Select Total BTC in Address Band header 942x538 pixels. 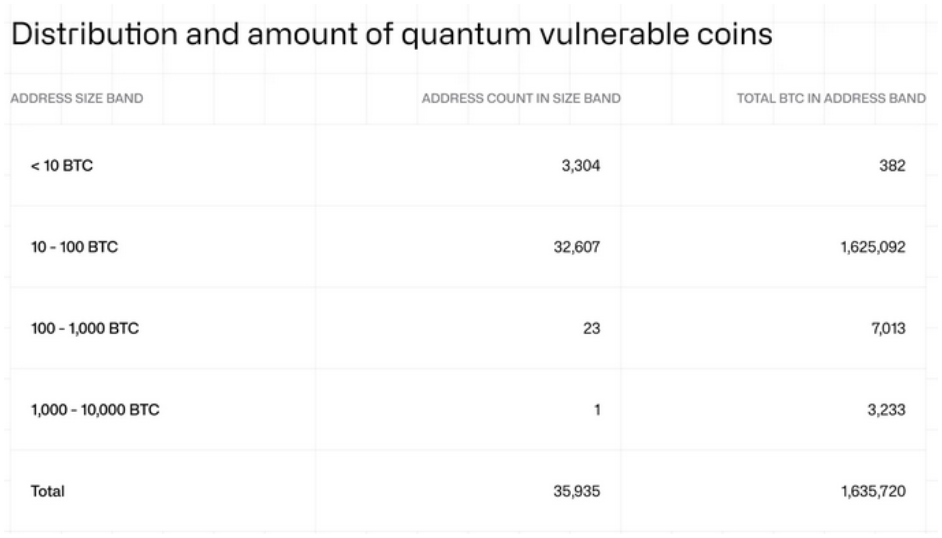[831, 98]
